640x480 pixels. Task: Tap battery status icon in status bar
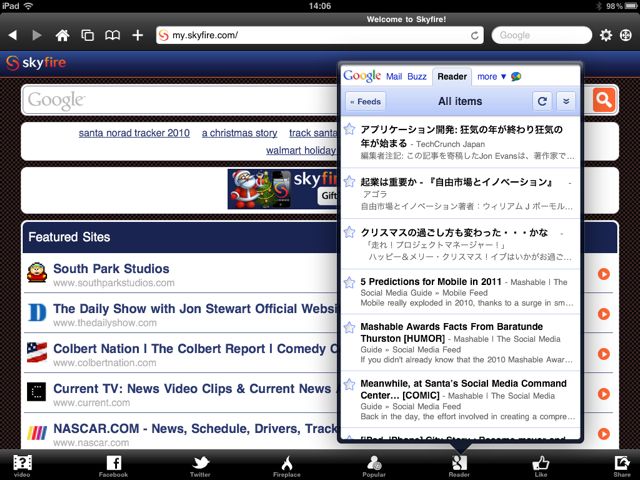(x=631, y=6)
